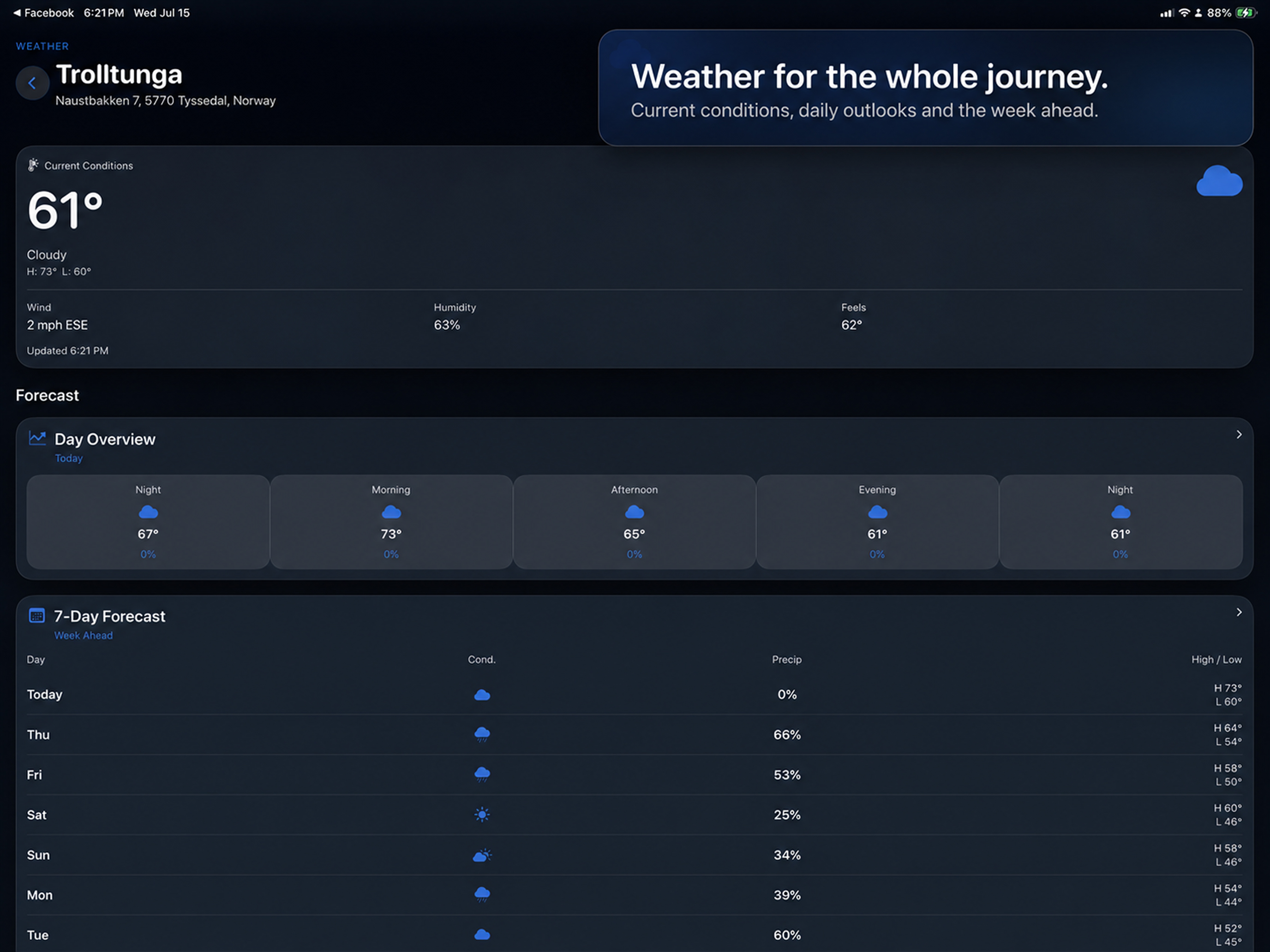
Task: Tap the '62°' feels-like value
Action: (x=851, y=325)
